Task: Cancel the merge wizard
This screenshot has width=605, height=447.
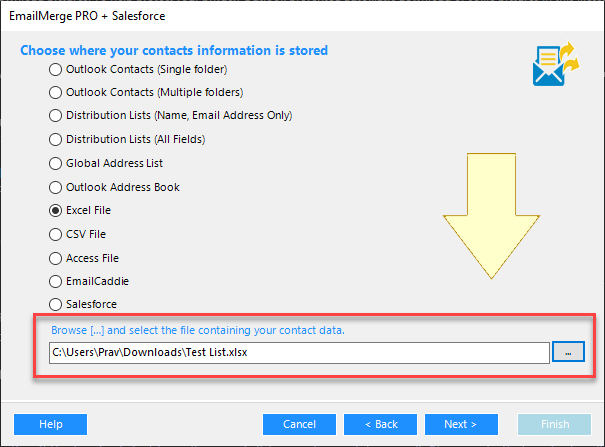Action: pos(299,424)
